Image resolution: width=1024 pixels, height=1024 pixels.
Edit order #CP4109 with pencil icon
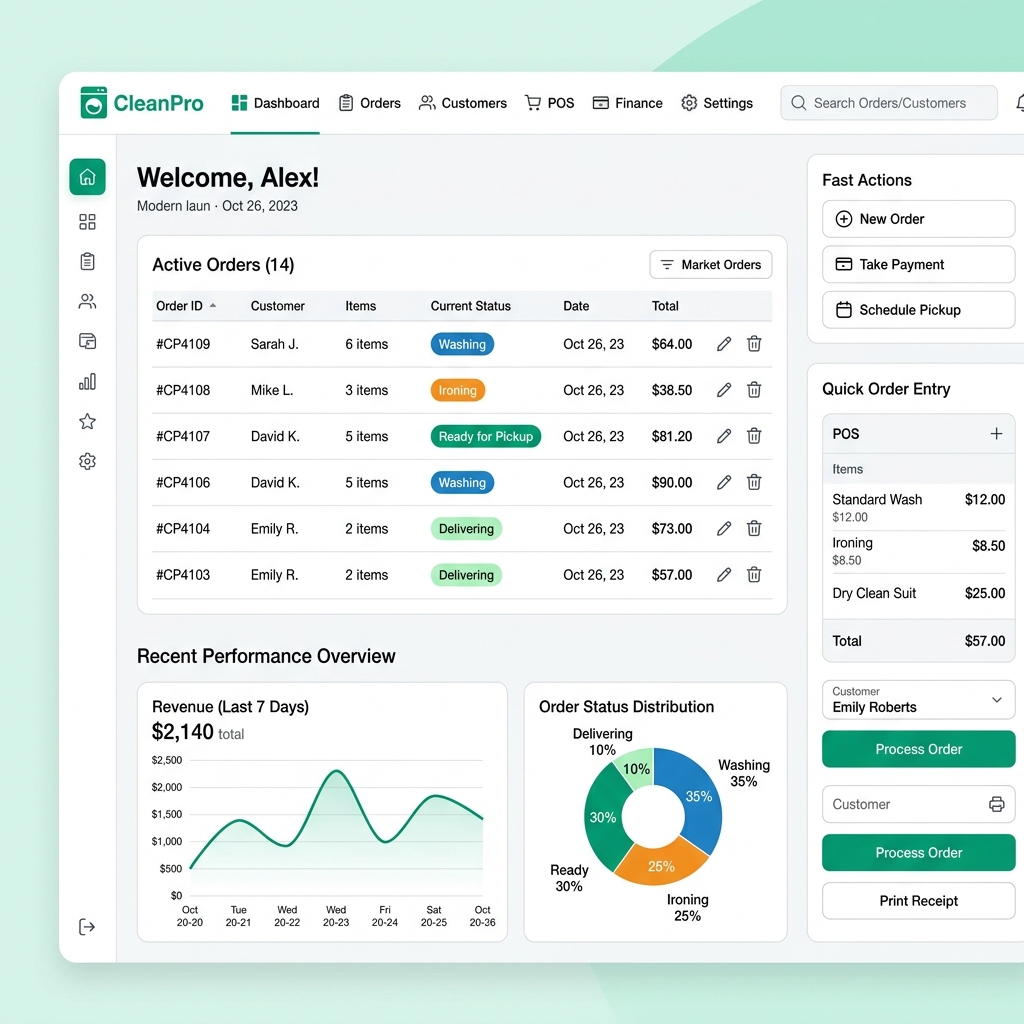724,344
